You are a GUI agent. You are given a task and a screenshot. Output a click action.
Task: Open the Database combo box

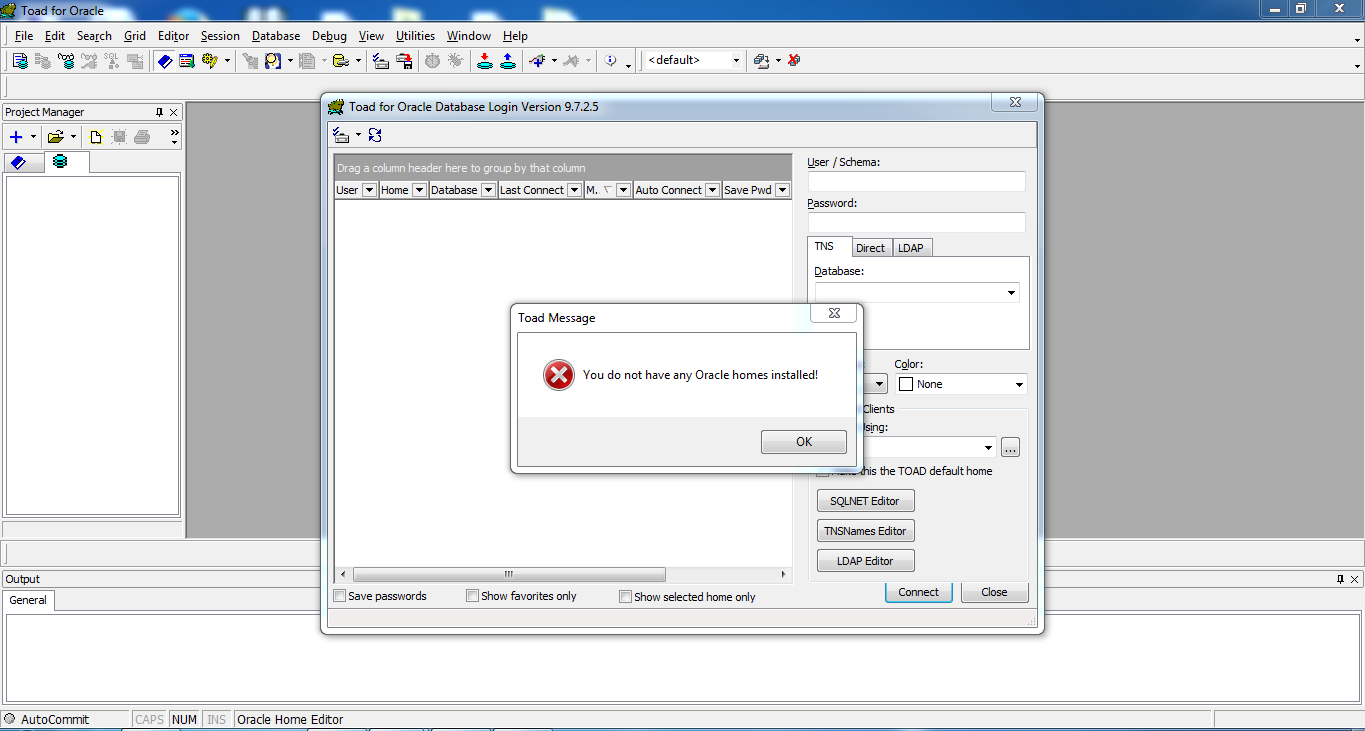(x=1012, y=293)
